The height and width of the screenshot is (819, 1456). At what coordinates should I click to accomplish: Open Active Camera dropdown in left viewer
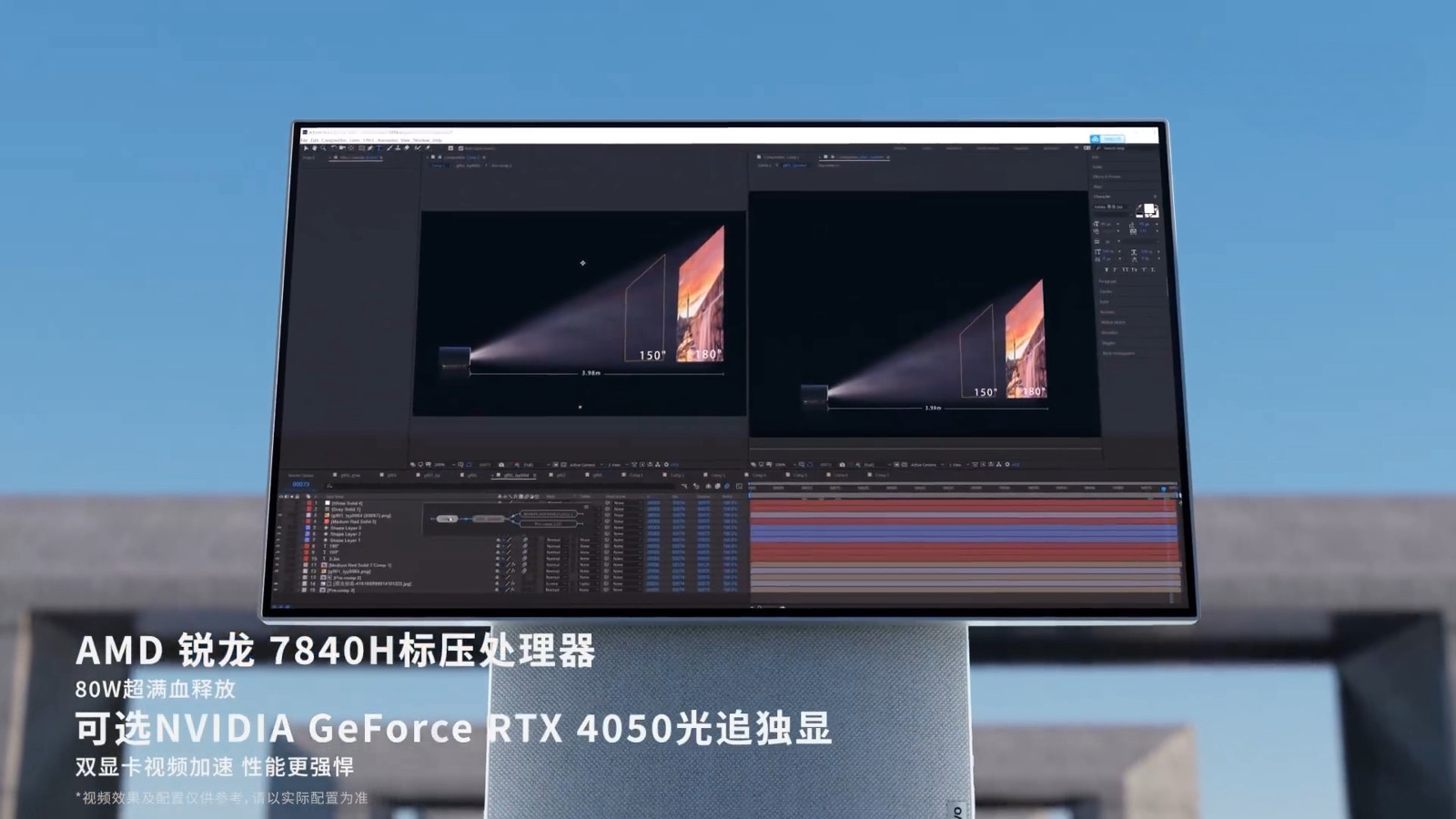[587, 465]
